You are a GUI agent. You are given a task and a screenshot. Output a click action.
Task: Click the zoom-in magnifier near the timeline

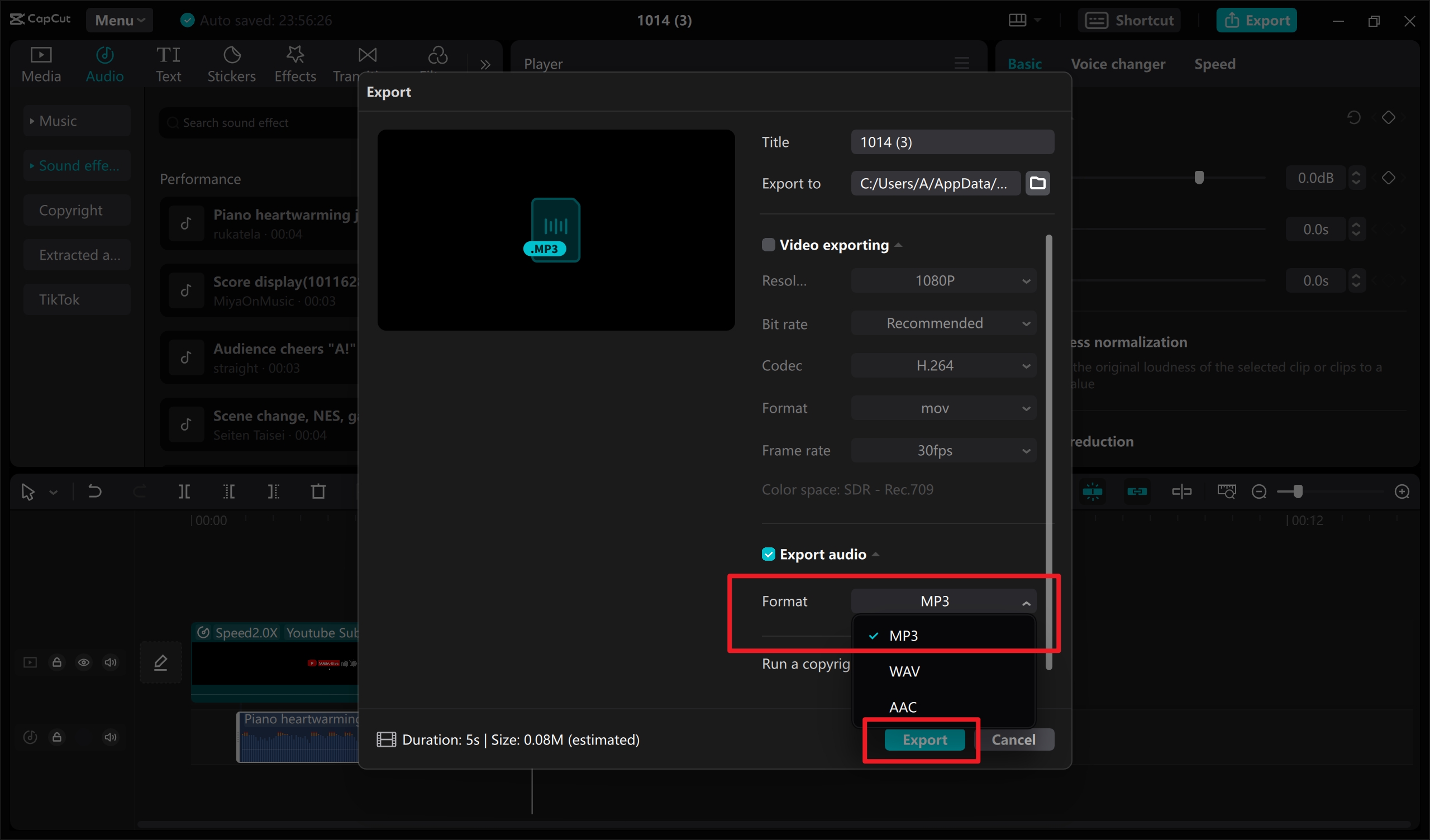pos(1403,491)
